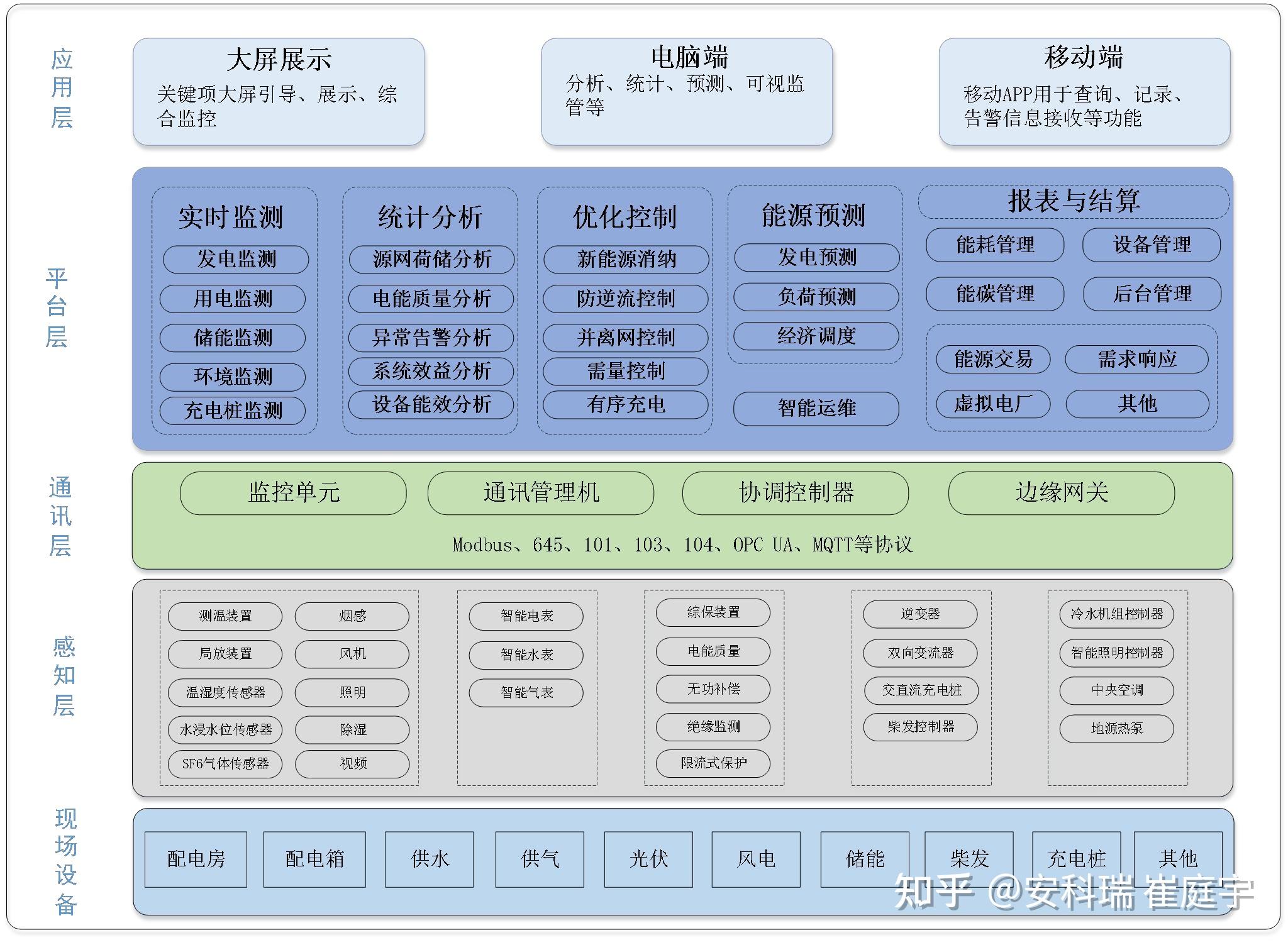This screenshot has width=1288, height=945.
Task: Open the 用电监测 module
Action: tap(233, 299)
